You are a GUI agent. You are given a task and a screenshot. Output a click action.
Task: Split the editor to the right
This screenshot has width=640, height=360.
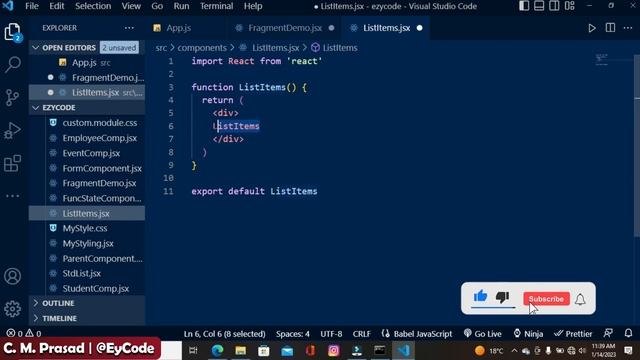pyautogui.click(x=610, y=28)
